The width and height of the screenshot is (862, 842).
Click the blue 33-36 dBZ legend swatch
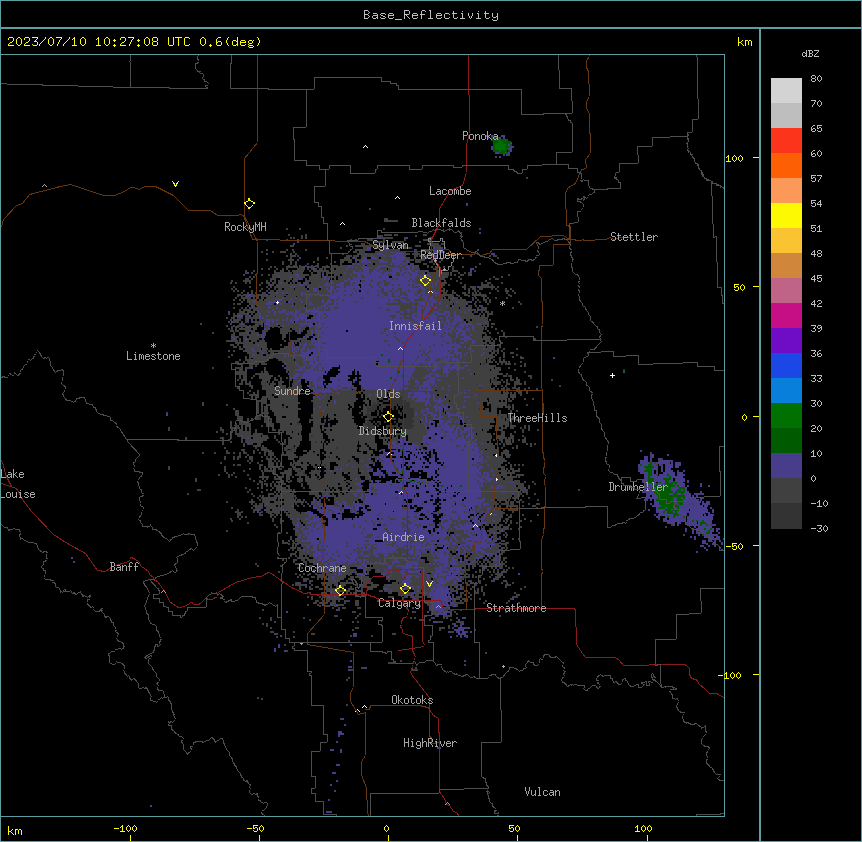coord(786,365)
